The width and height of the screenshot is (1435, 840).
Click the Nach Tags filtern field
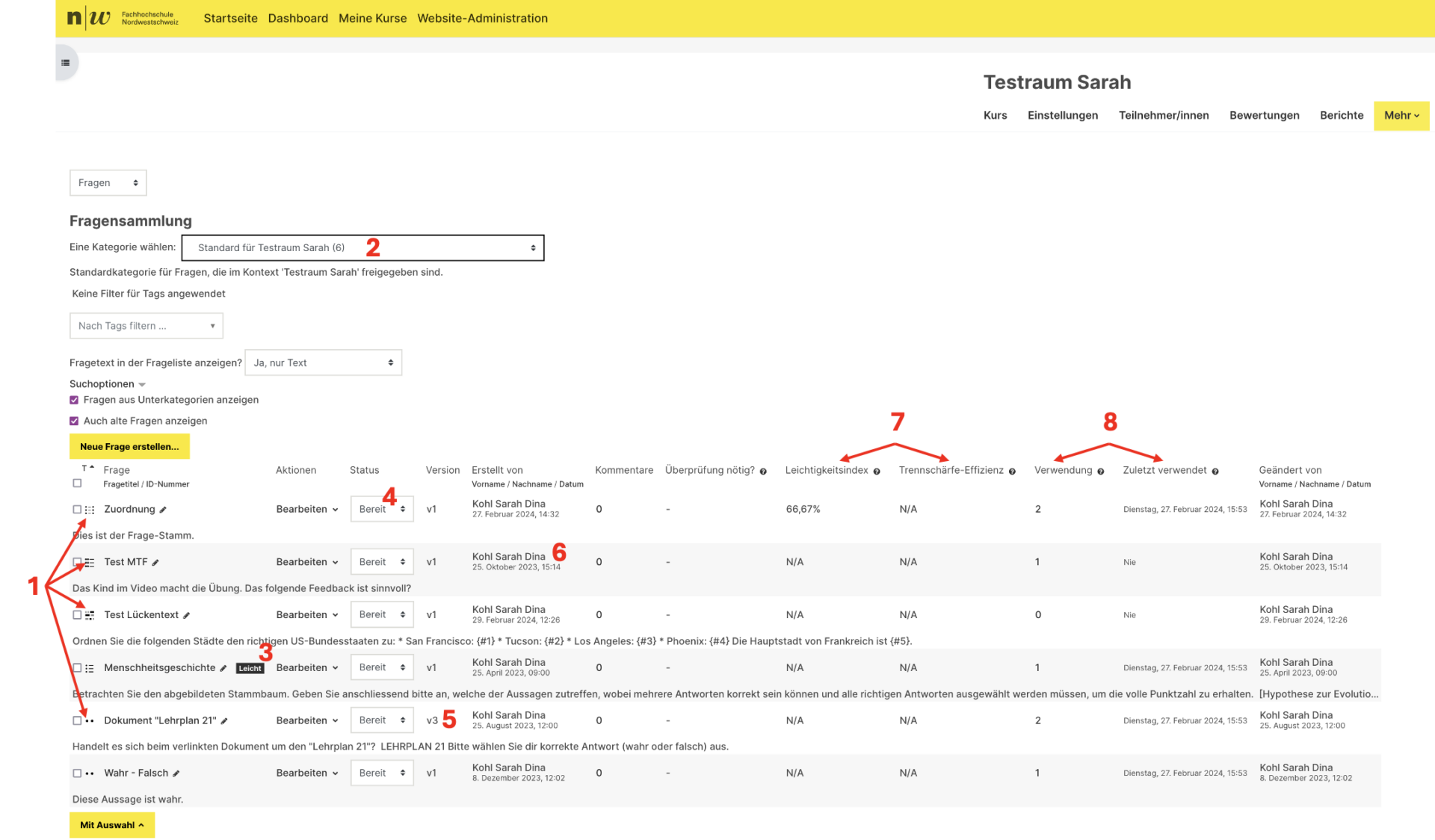tap(146, 326)
